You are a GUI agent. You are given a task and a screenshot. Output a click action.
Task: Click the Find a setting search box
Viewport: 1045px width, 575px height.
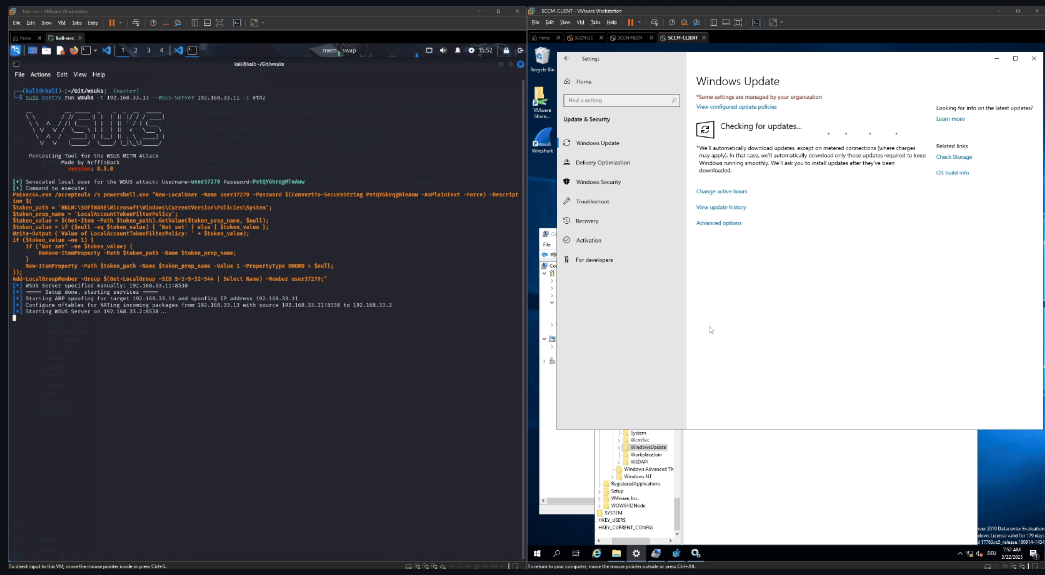point(621,100)
